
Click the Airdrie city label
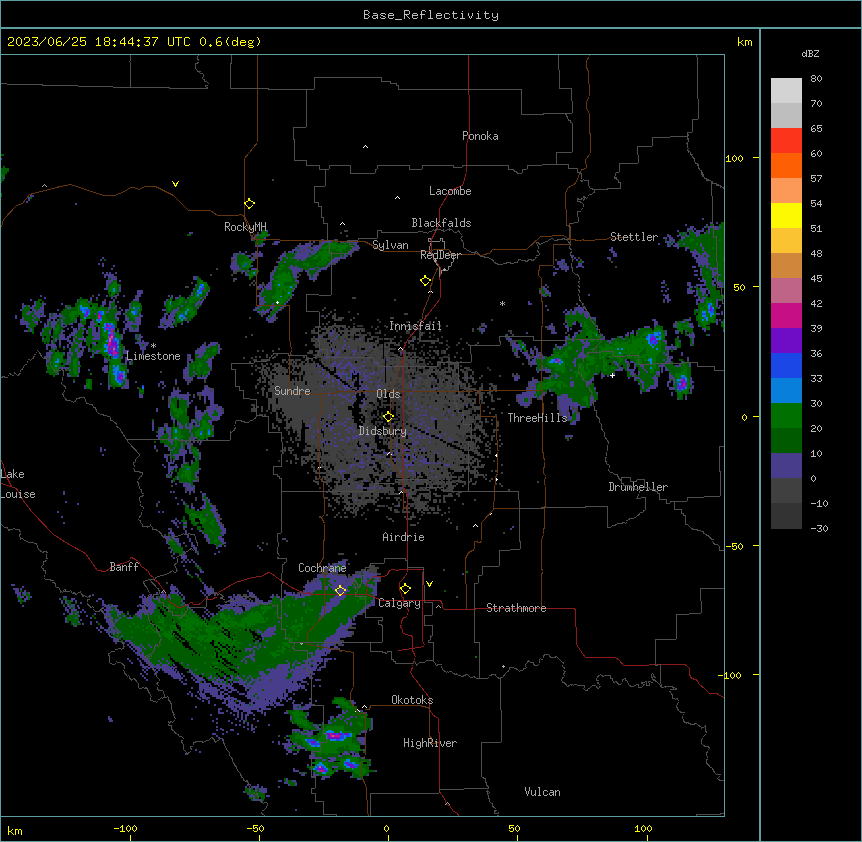click(403, 537)
